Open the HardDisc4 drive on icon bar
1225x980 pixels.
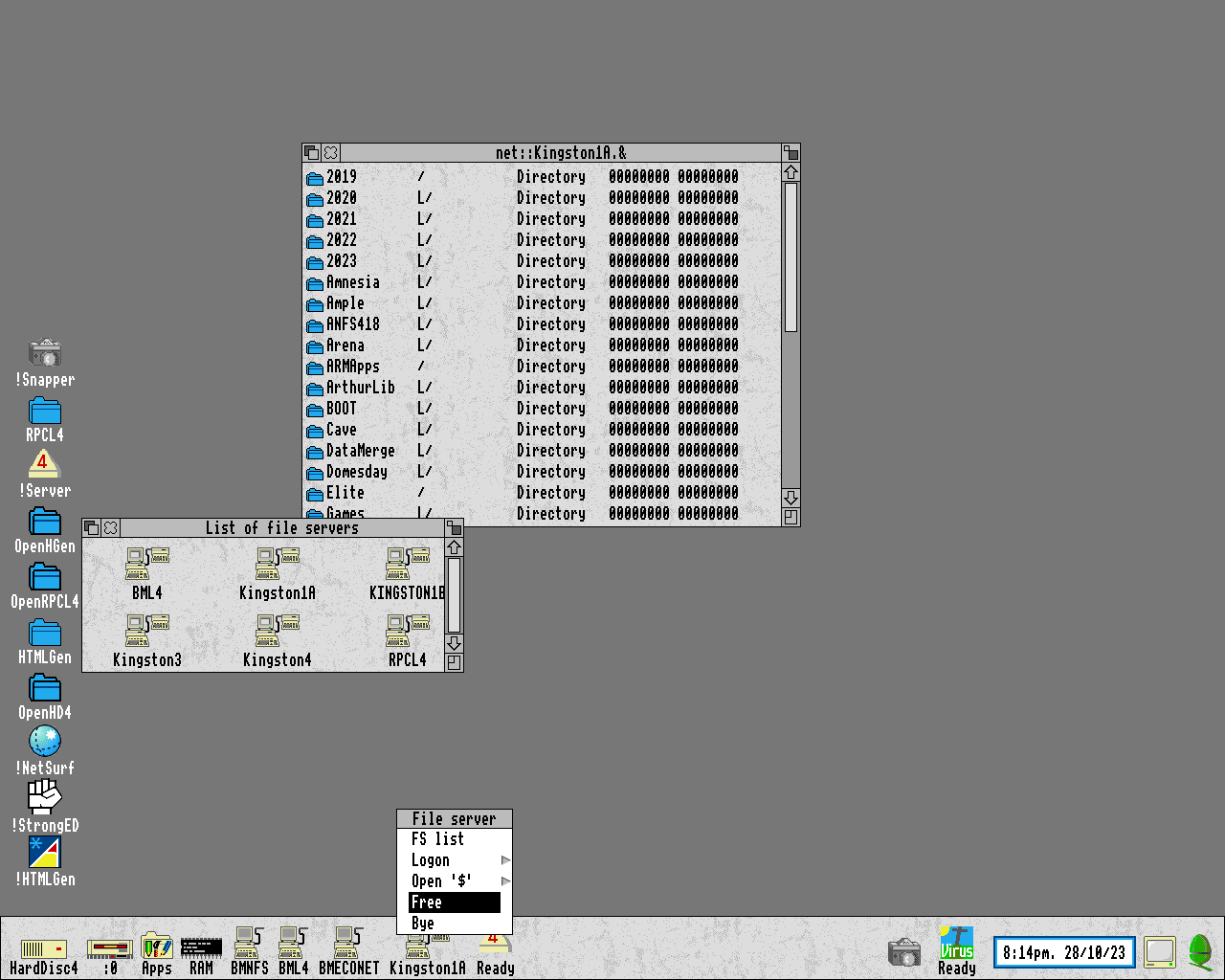tap(43, 948)
